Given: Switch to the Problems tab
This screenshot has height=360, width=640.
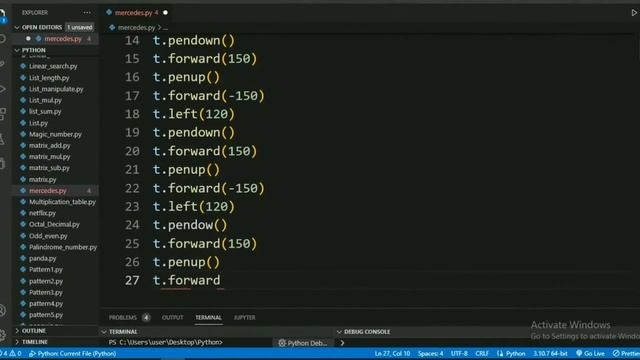Looking at the screenshot, I should coord(123,318).
